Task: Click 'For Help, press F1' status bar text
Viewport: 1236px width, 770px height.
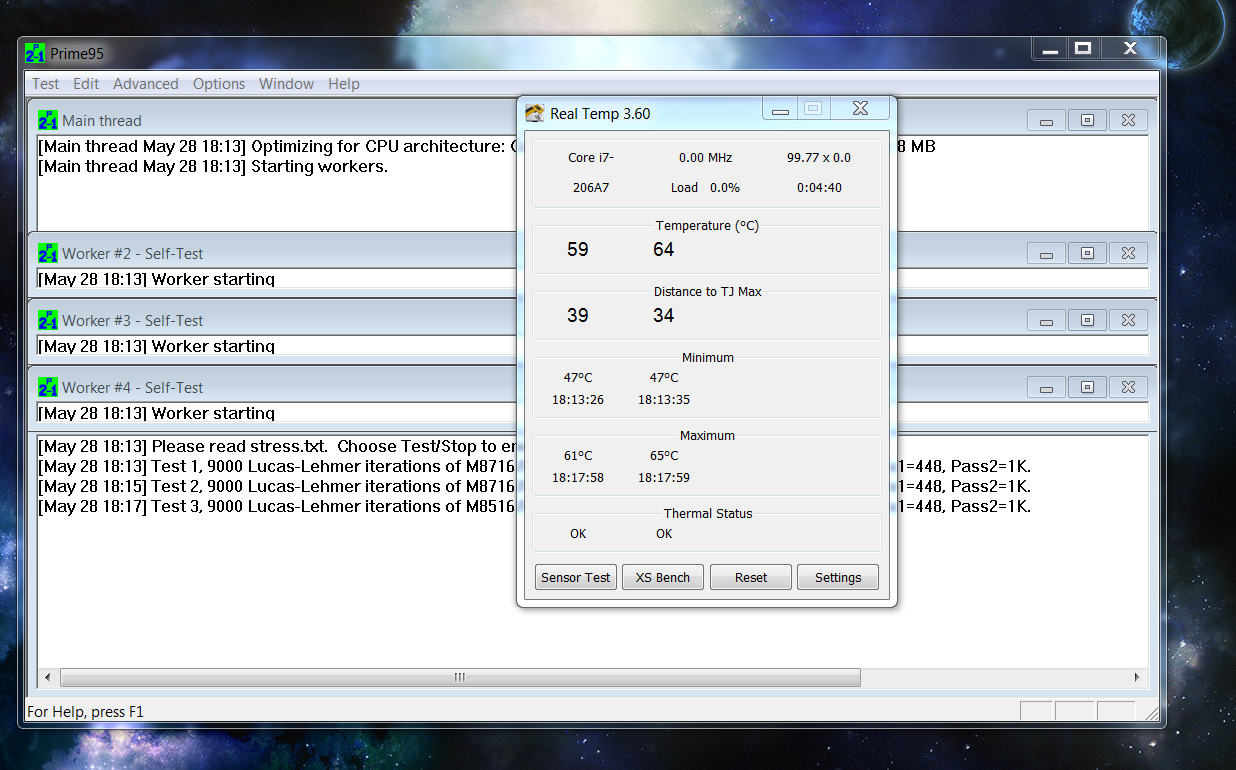Action: coord(86,712)
